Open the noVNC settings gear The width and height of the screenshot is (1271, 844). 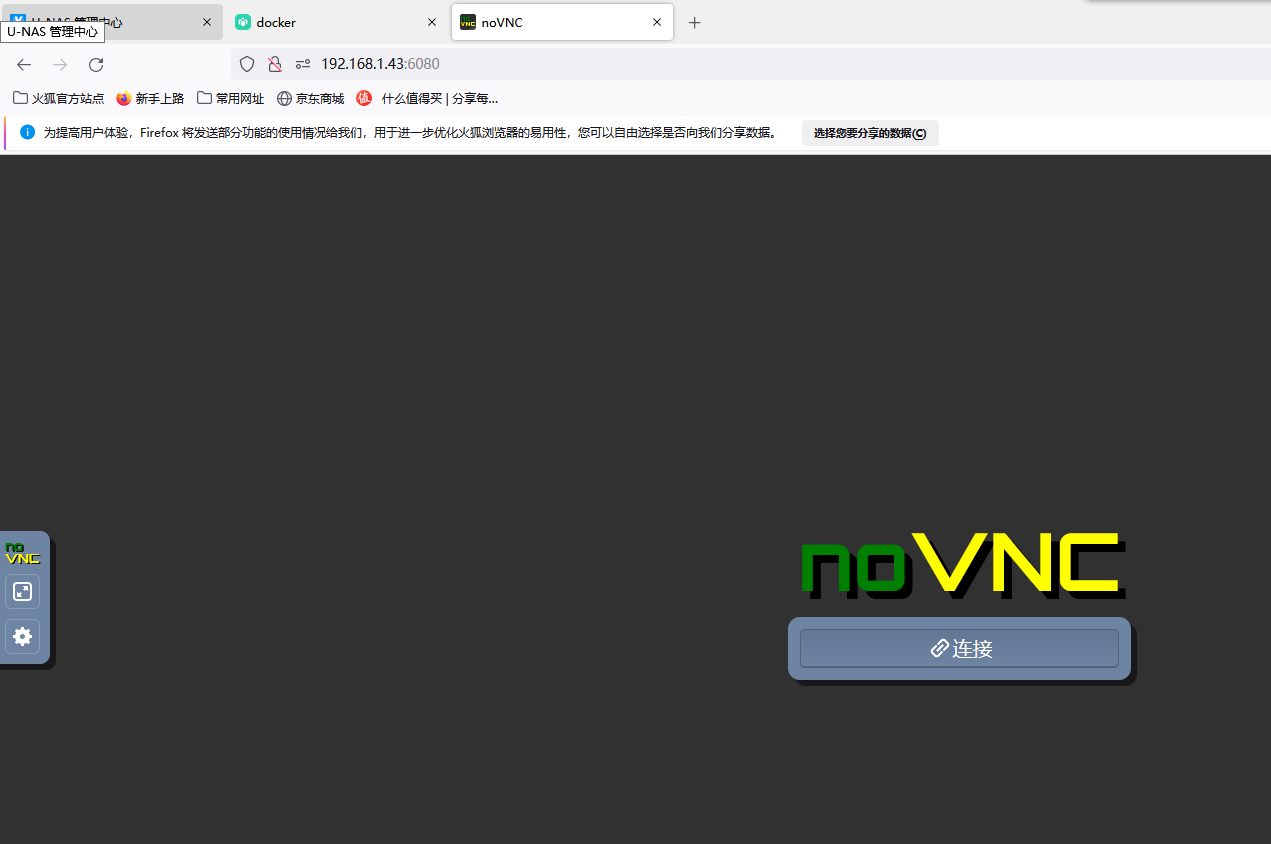(x=22, y=637)
